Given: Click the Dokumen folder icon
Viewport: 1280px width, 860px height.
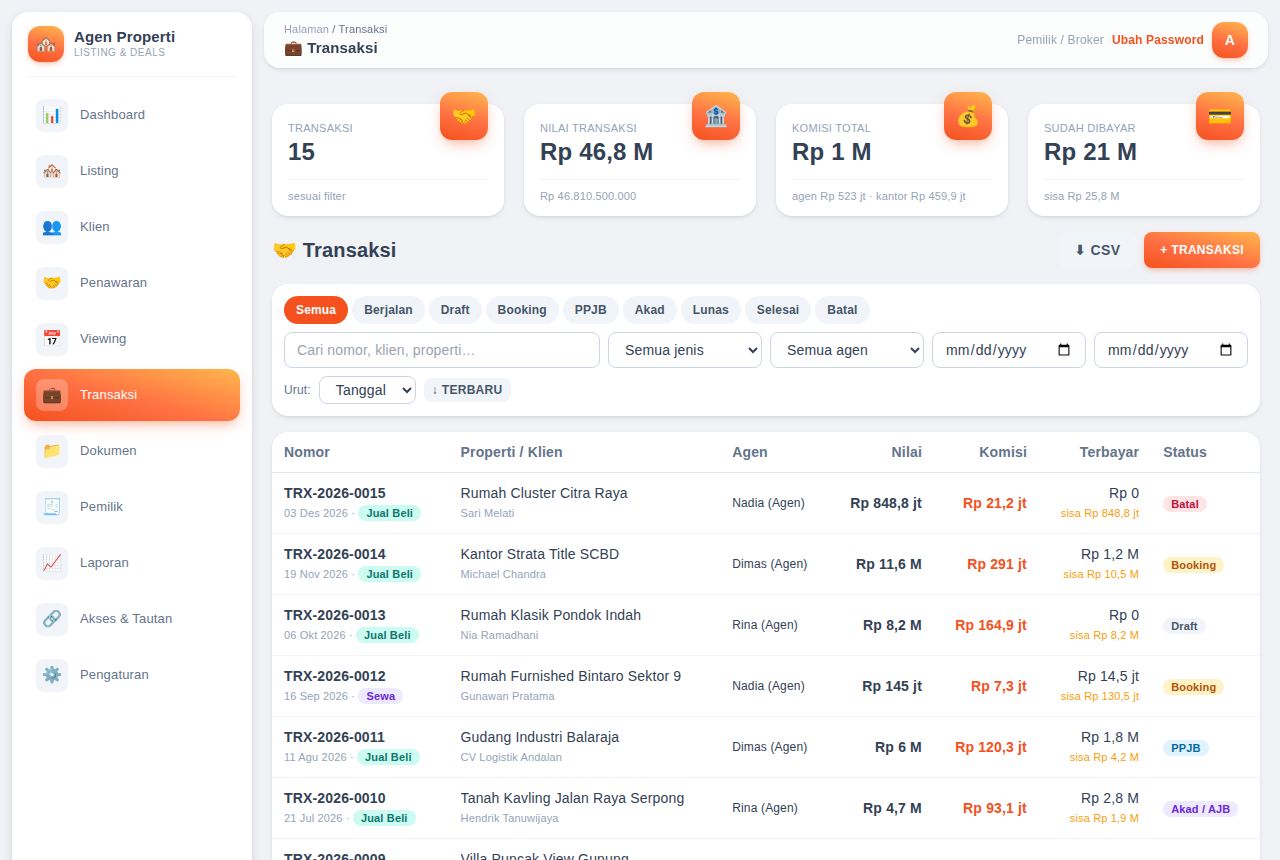Looking at the screenshot, I should click(52, 451).
